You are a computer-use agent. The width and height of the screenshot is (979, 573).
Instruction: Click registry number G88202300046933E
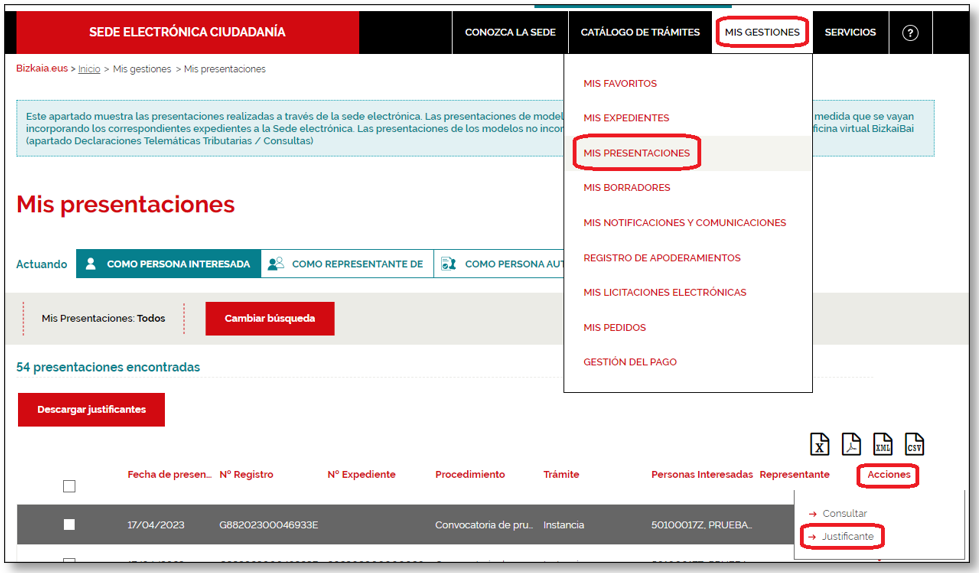coord(268,525)
